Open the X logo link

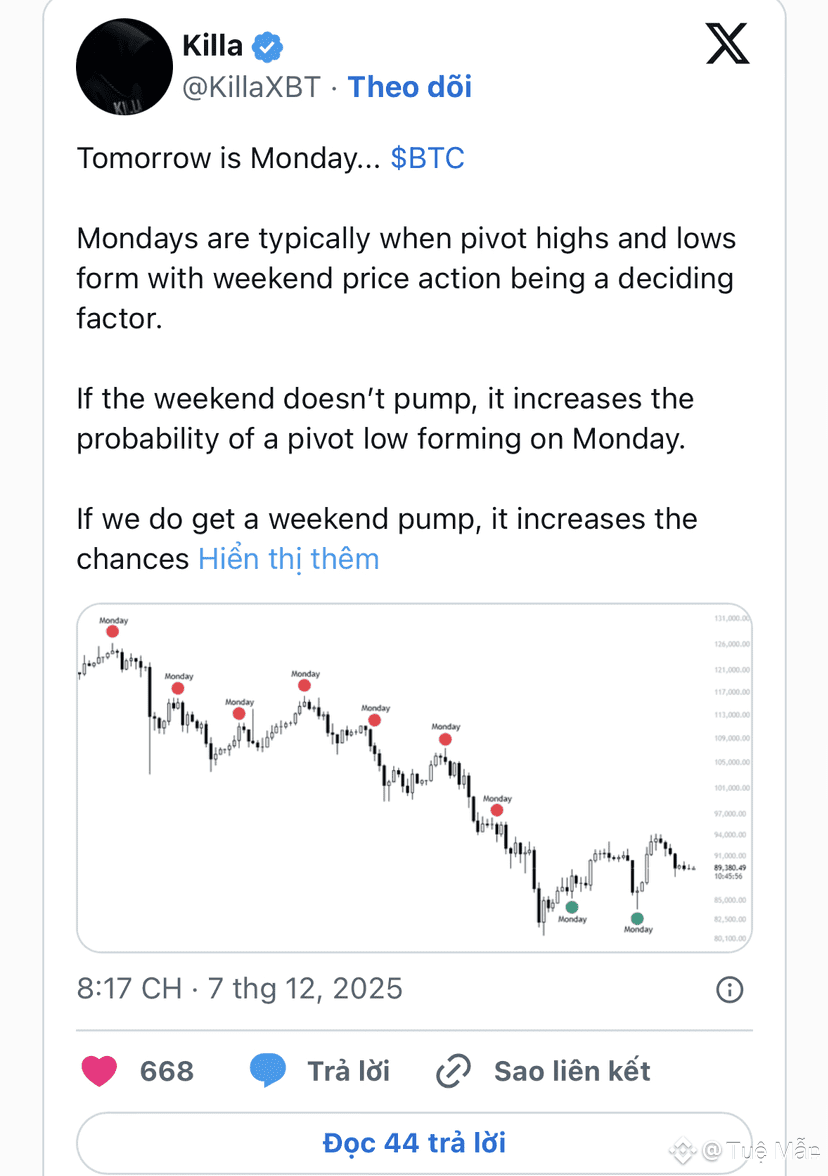(728, 46)
